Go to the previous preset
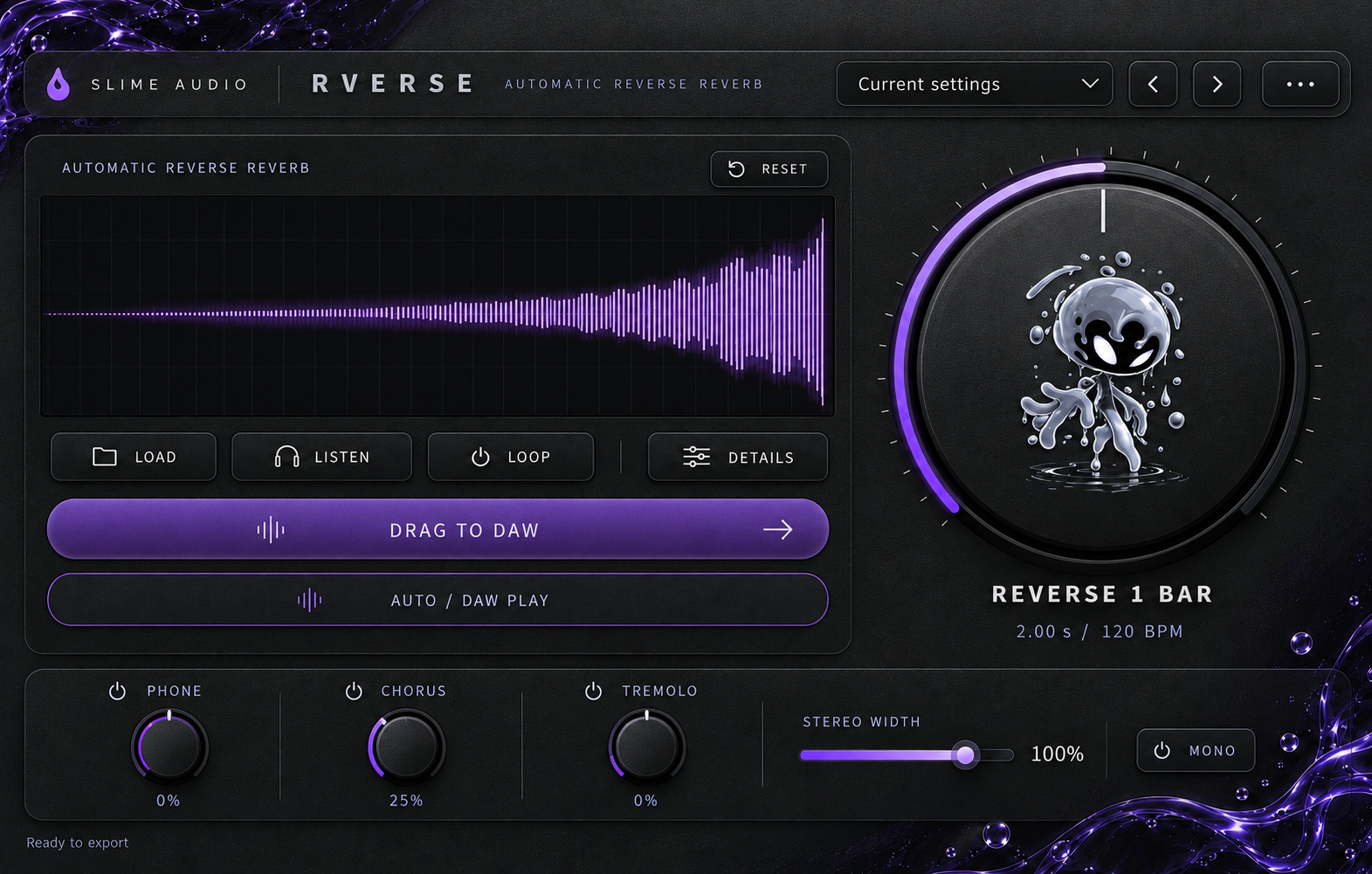 coord(1153,84)
